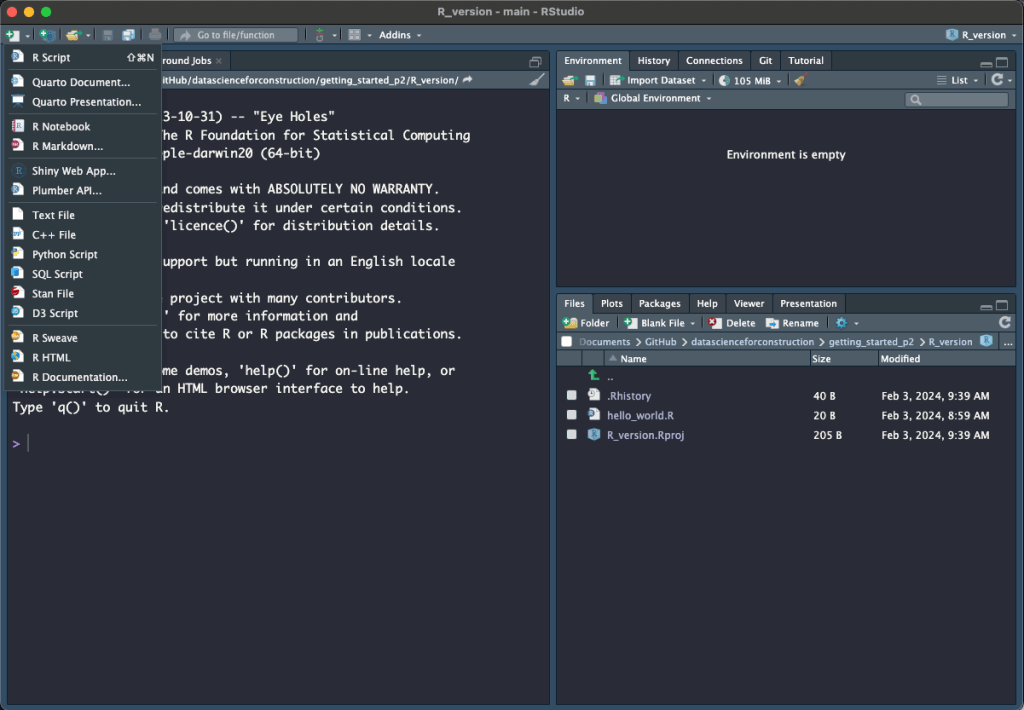Select the R_version.Rproj checkbox
Image resolution: width=1024 pixels, height=710 pixels.
[571, 435]
